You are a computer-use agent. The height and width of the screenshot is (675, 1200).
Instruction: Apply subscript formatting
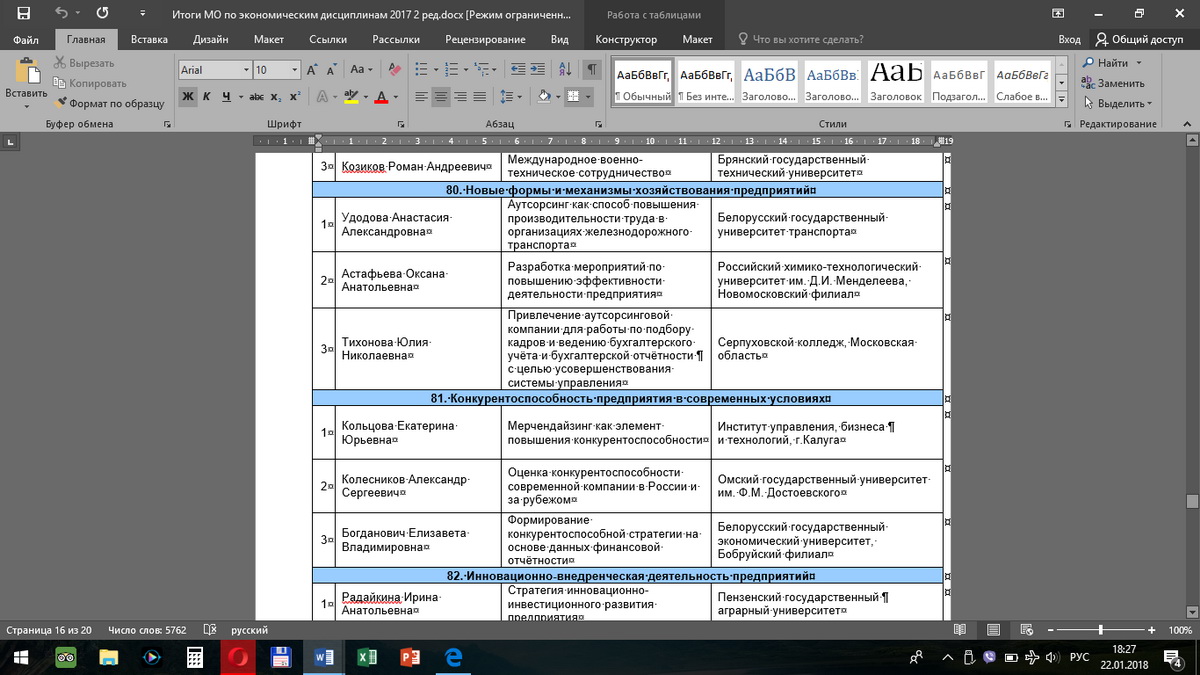276,97
